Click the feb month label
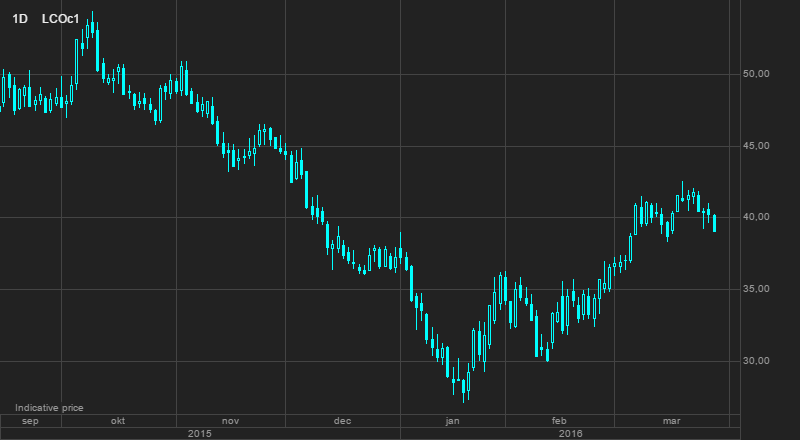This screenshot has height=440, width=800. 559,421
